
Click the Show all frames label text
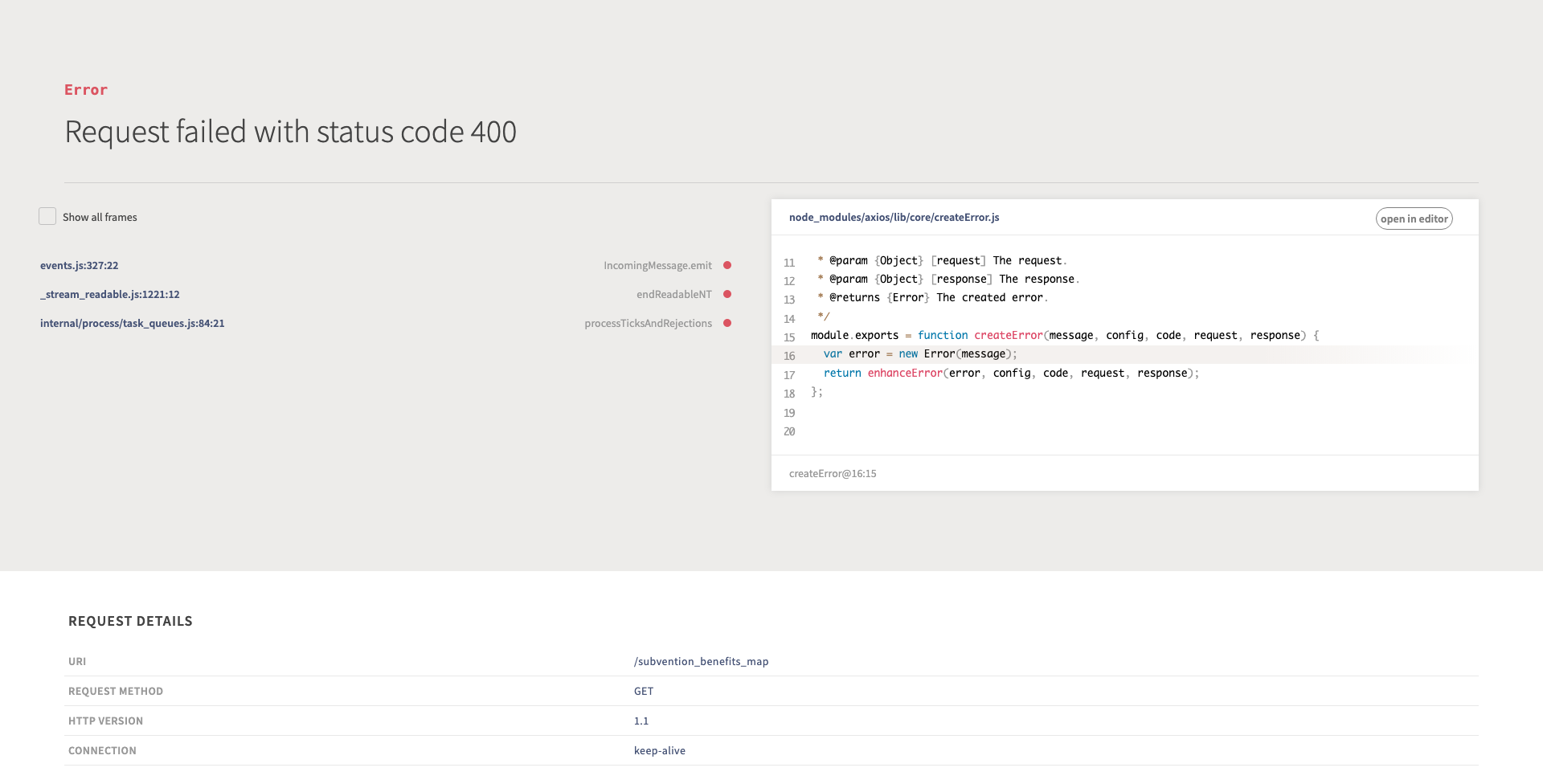(x=100, y=217)
